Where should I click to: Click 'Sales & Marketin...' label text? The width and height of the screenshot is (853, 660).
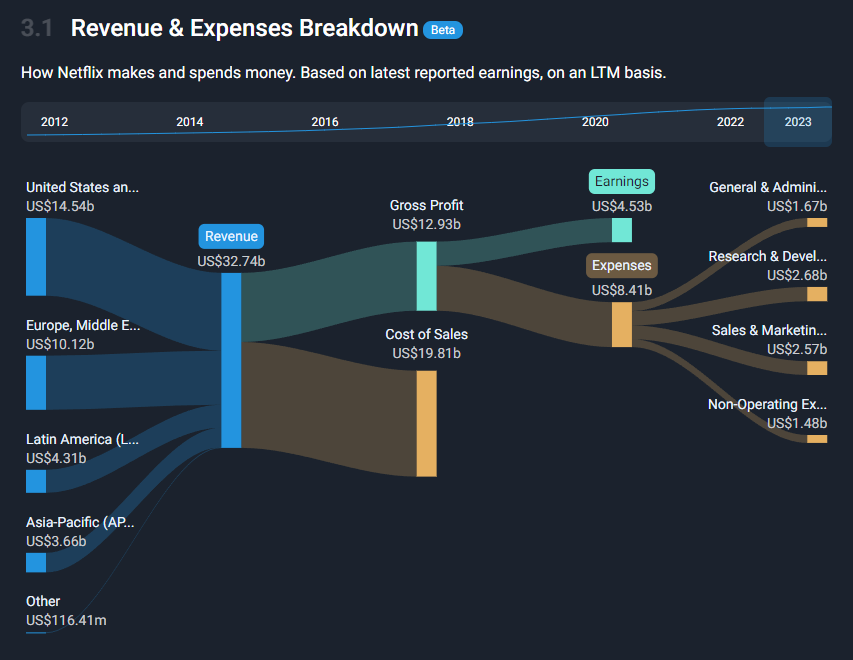(769, 330)
